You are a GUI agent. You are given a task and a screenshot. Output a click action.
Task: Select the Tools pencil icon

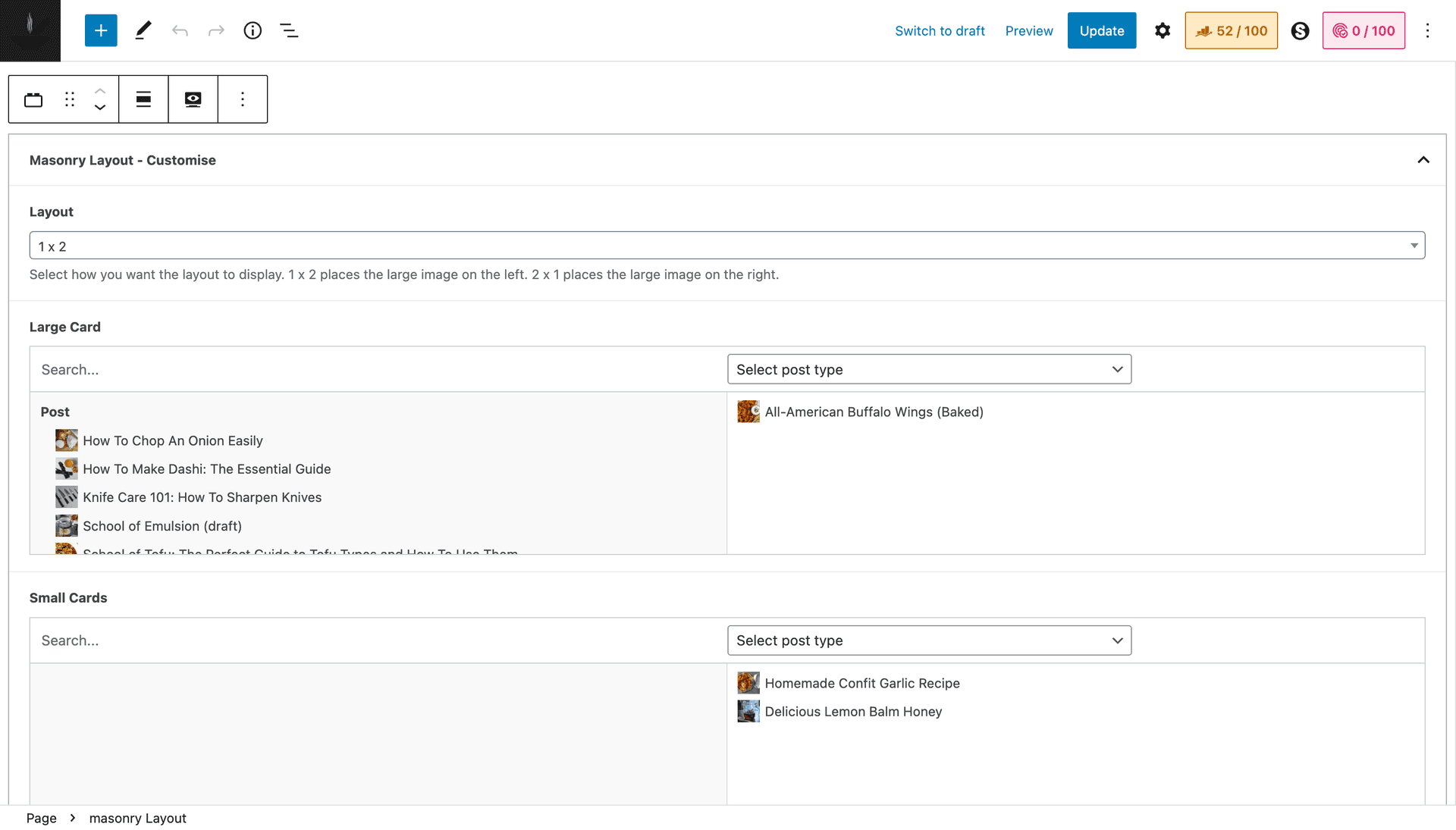click(143, 30)
